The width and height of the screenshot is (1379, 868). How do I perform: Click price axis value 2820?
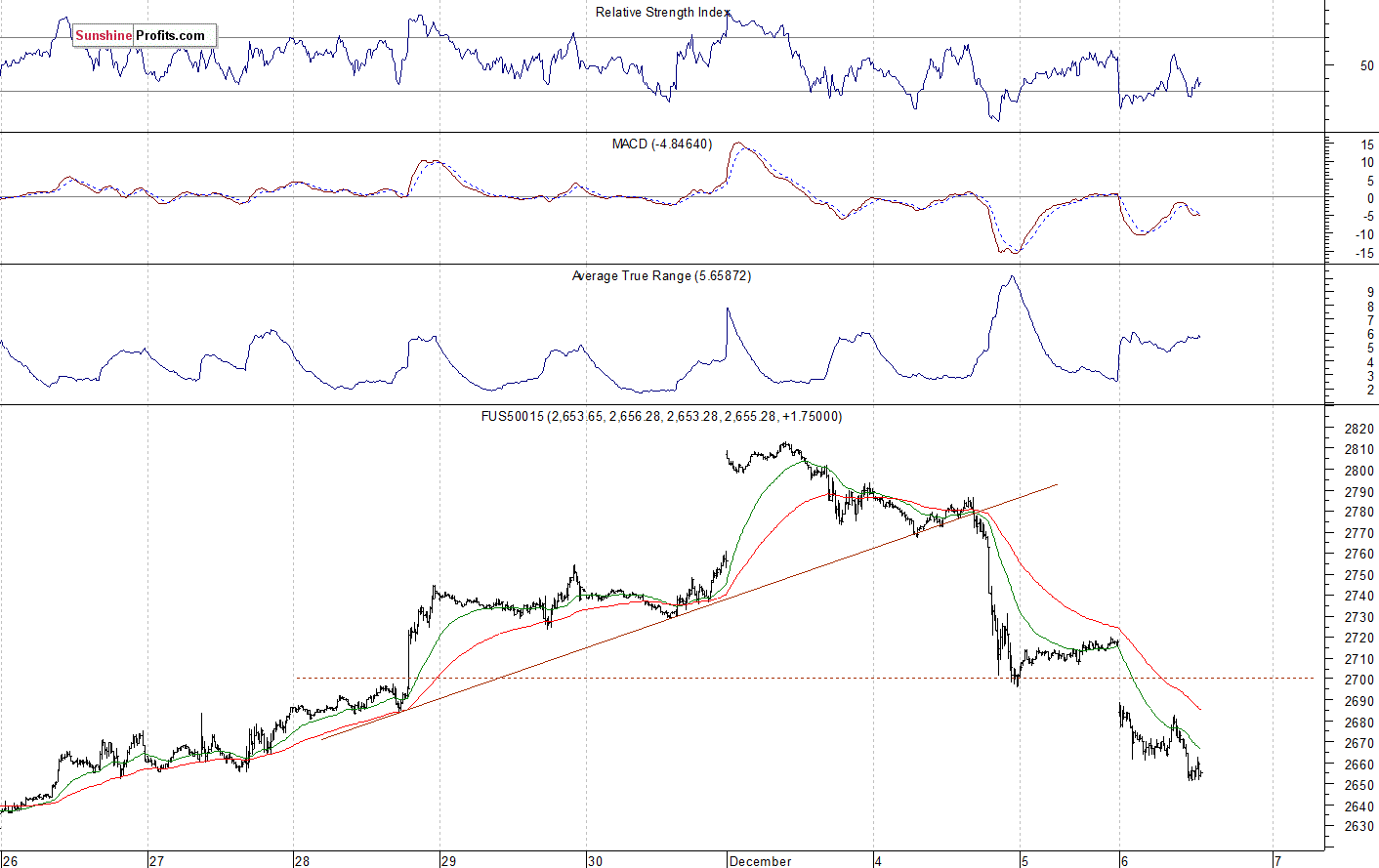tap(1358, 429)
